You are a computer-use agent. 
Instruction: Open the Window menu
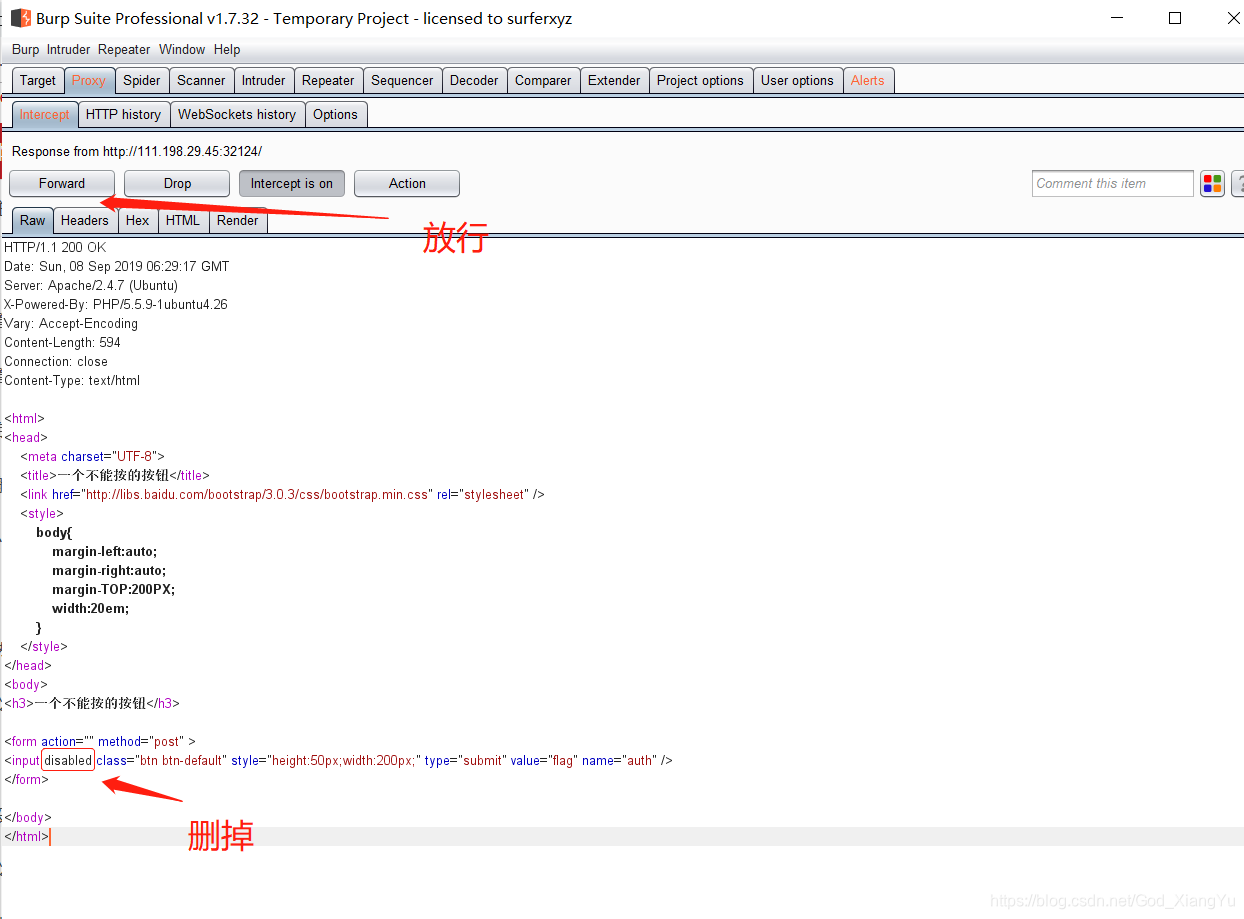pyautogui.click(x=182, y=49)
